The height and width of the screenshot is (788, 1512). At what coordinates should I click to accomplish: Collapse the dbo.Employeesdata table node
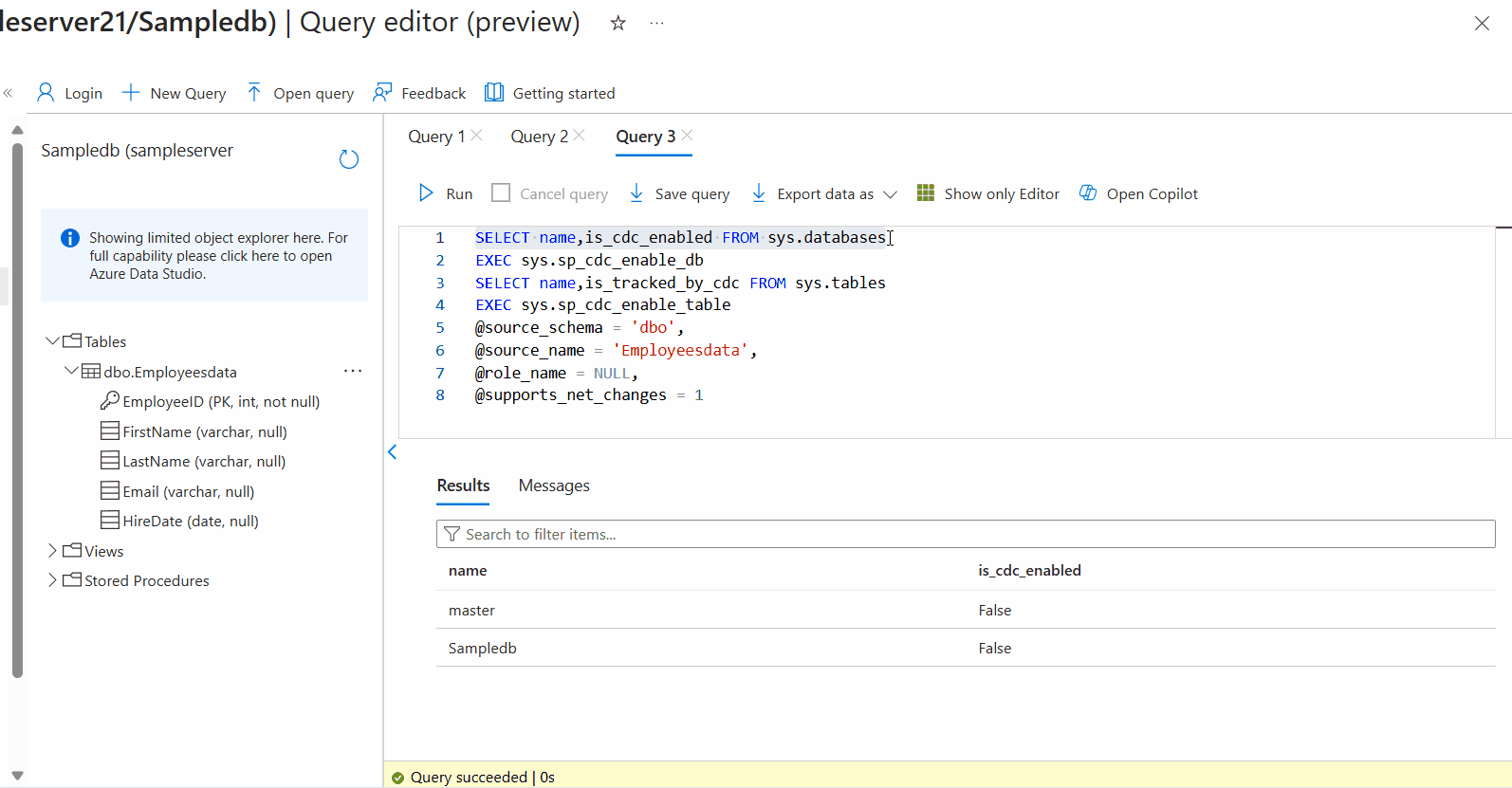click(71, 371)
